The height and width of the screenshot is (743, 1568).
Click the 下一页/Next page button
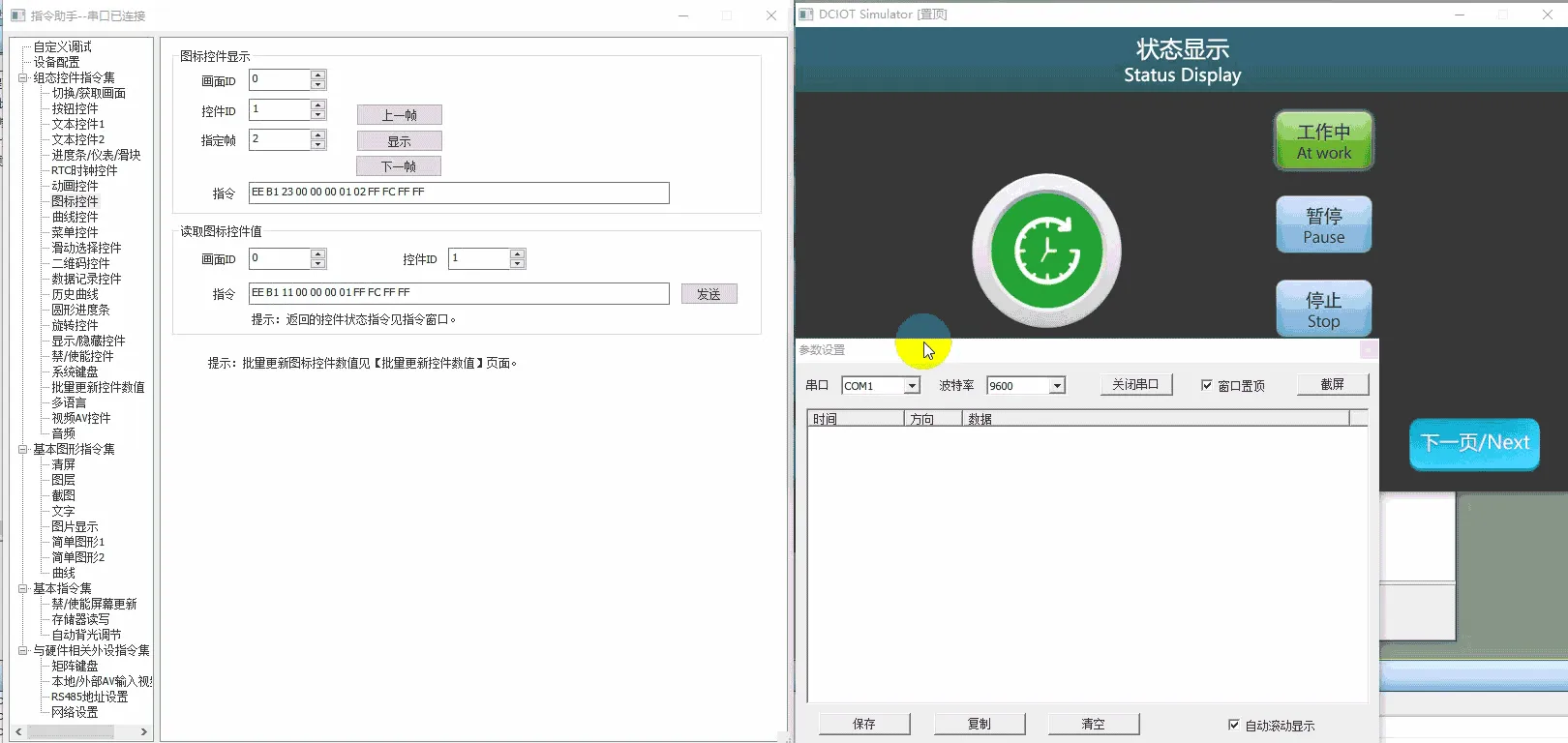1474,444
